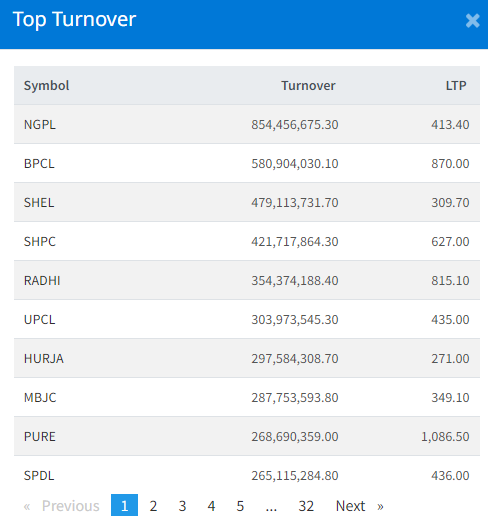488x528 pixels.
Task: Choose the HURJA symbol row
Action: (247, 358)
